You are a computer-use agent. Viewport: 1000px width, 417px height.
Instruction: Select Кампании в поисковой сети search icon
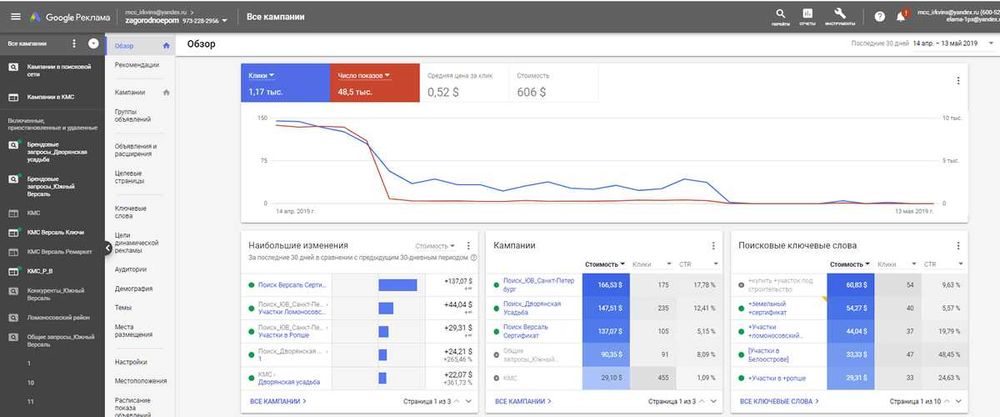pyautogui.click(x=13, y=68)
